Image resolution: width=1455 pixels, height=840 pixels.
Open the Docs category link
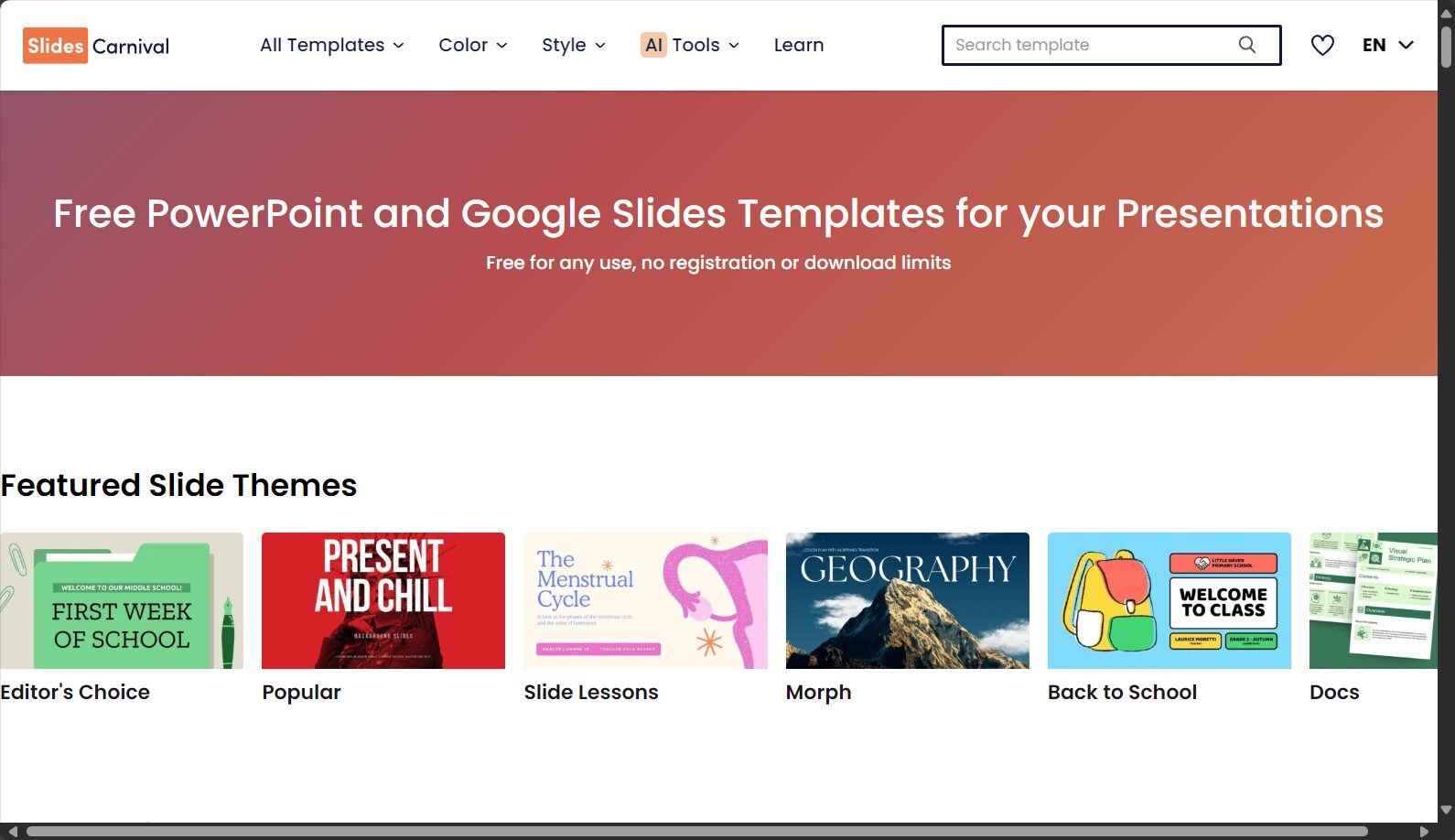(1334, 692)
